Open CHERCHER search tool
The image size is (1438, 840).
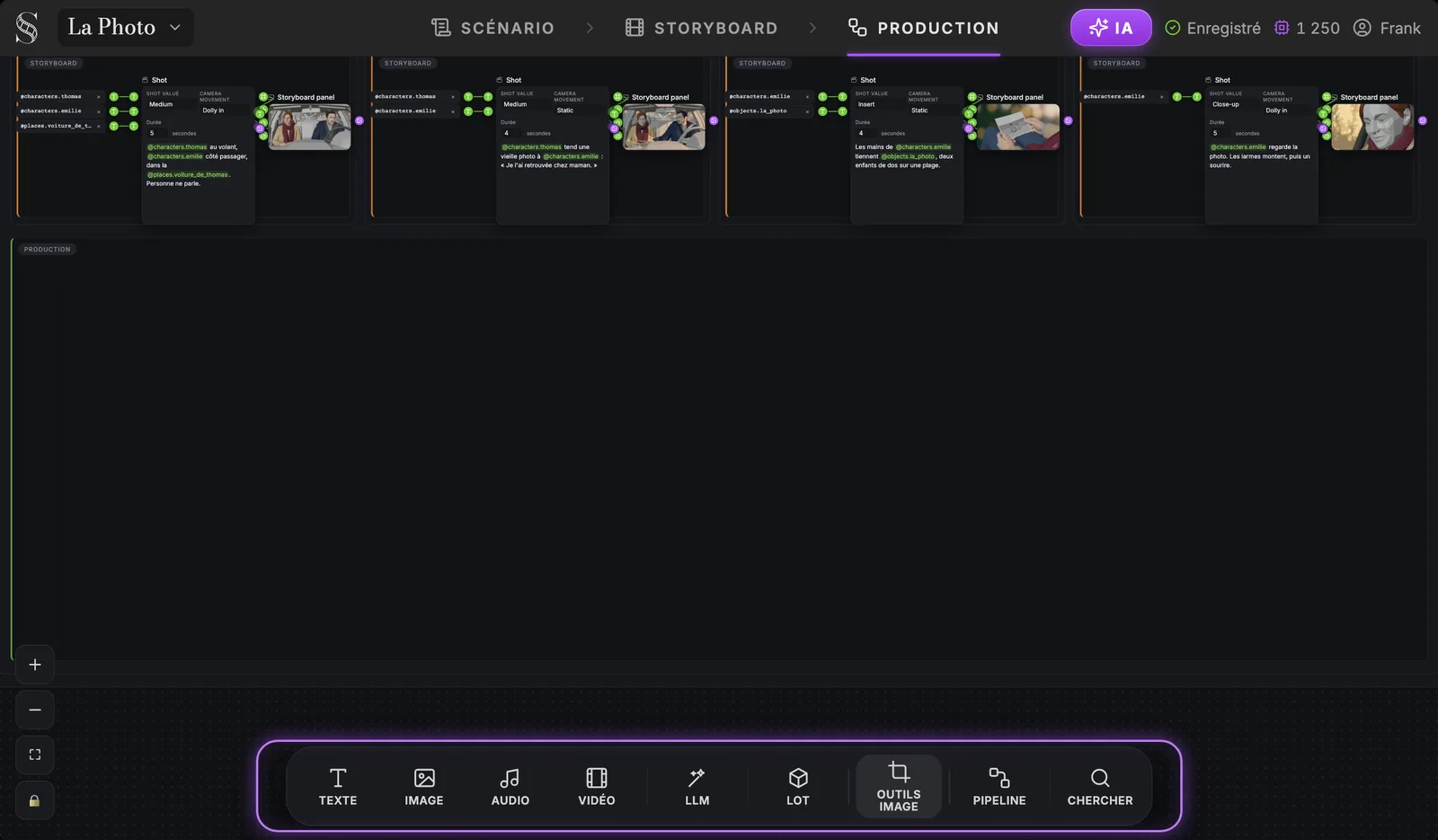(1100, 787)
